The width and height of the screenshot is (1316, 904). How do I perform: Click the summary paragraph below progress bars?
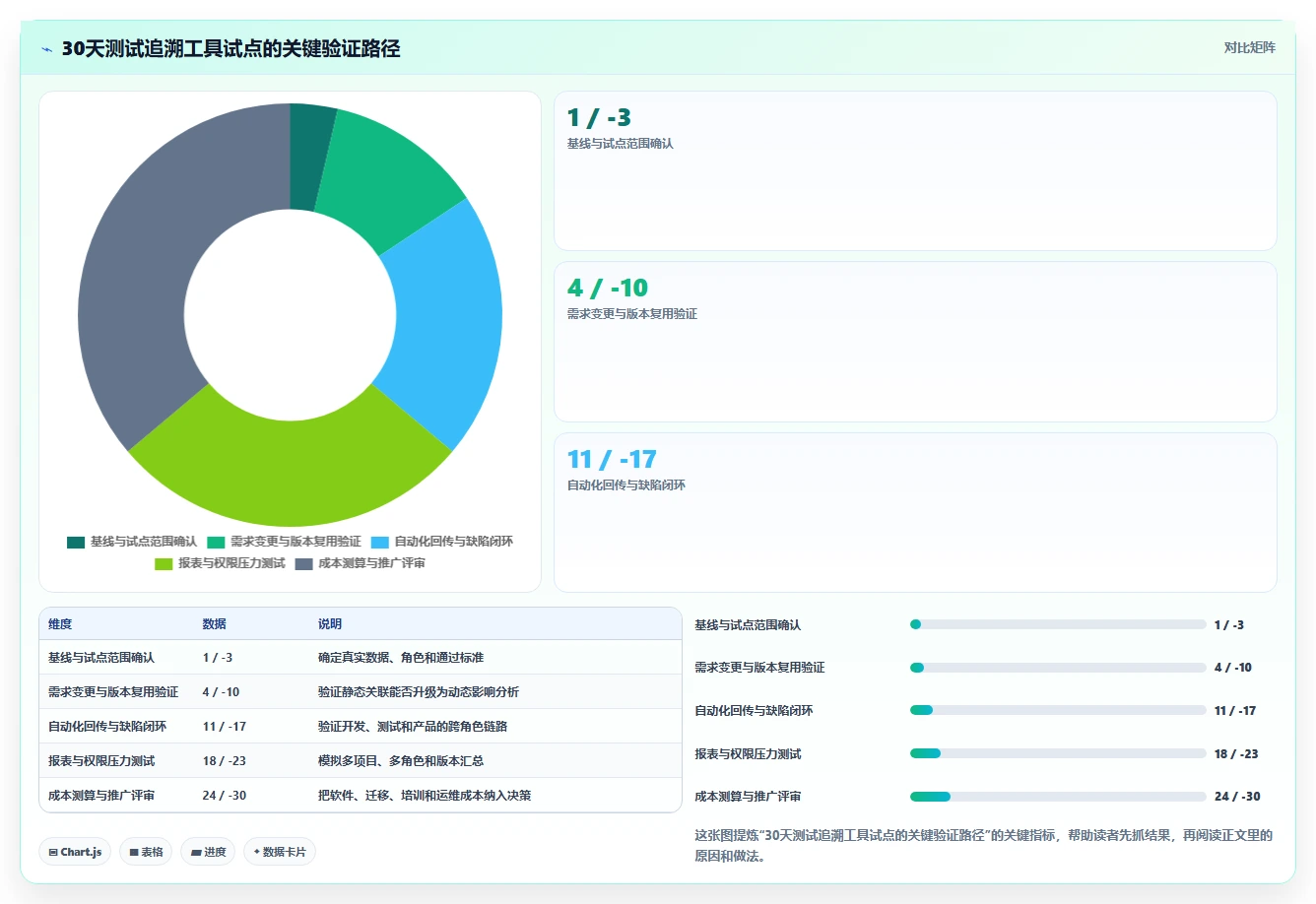[x=984, y=846]
